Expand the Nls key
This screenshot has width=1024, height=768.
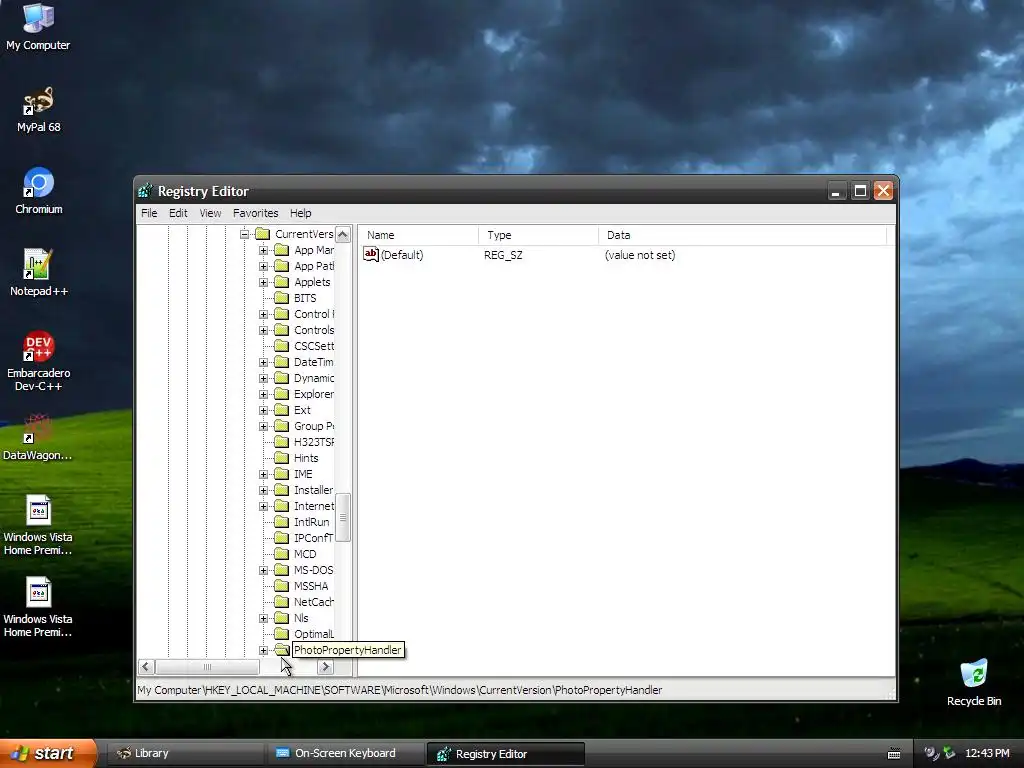(x=263, y=618)
